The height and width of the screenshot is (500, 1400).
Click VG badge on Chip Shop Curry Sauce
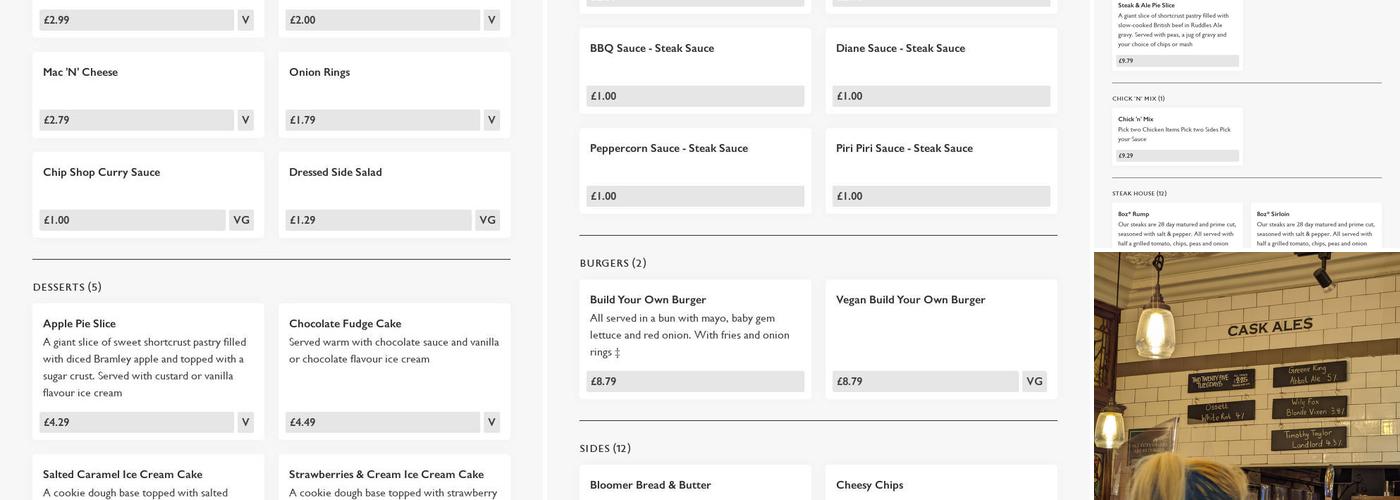click(x=241, y=220)
